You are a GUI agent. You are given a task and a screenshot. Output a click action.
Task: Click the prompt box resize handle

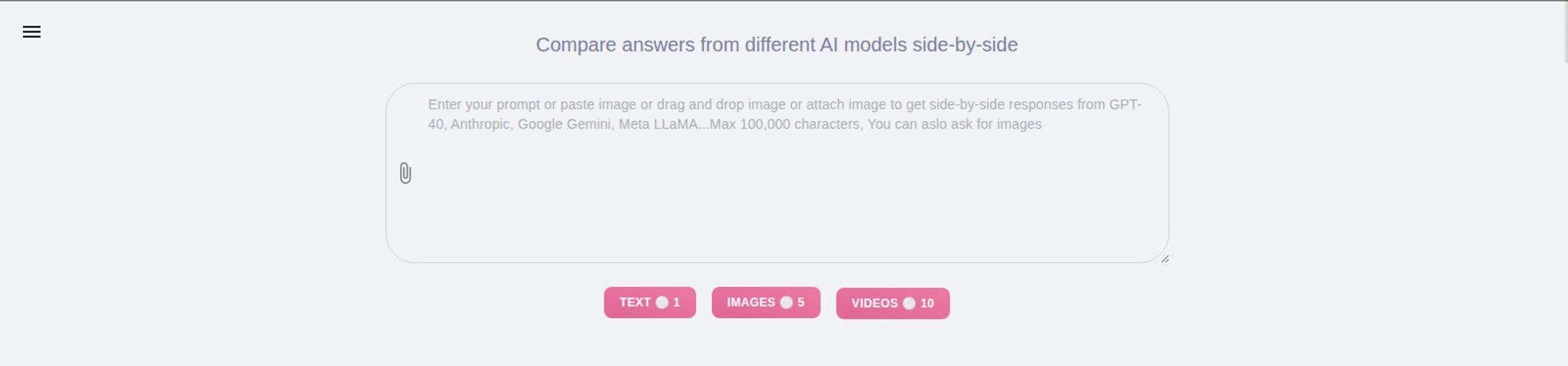tap(1165, 258)
